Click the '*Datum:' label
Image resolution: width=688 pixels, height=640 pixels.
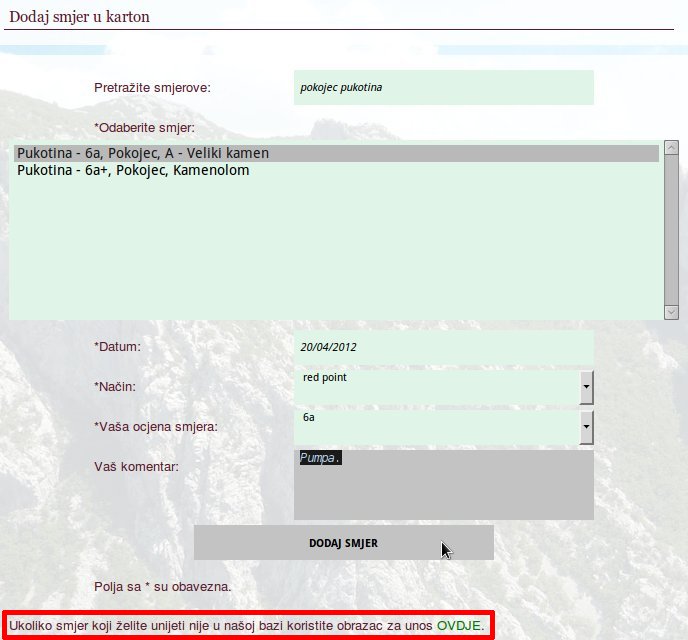pos(118,347)
